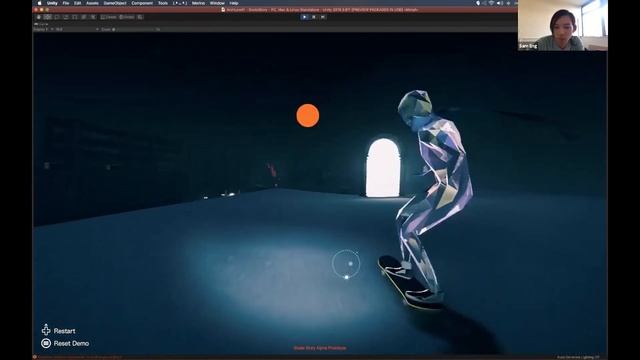Select the Rotate tool in Unity toolbar
Image resolution: width=640 pixels, height=360 pixels.
click(57, 17)
